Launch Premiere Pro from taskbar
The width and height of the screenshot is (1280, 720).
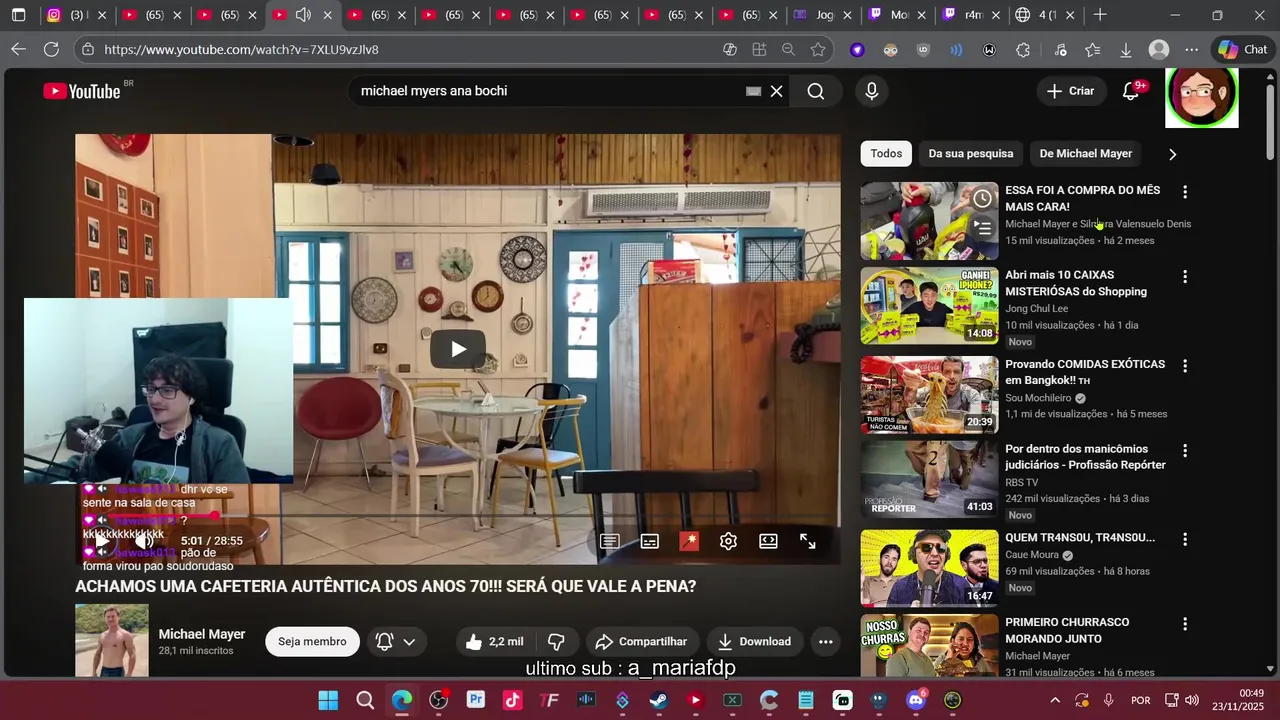(475, 700)
